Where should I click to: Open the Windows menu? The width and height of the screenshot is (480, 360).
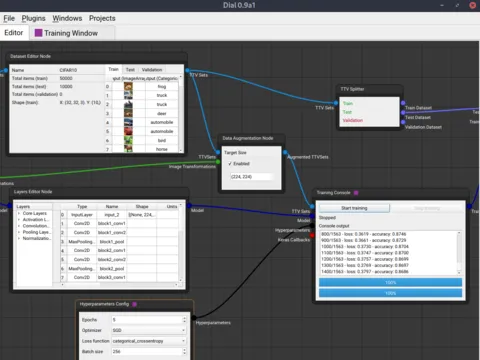[x=67, y=18]
